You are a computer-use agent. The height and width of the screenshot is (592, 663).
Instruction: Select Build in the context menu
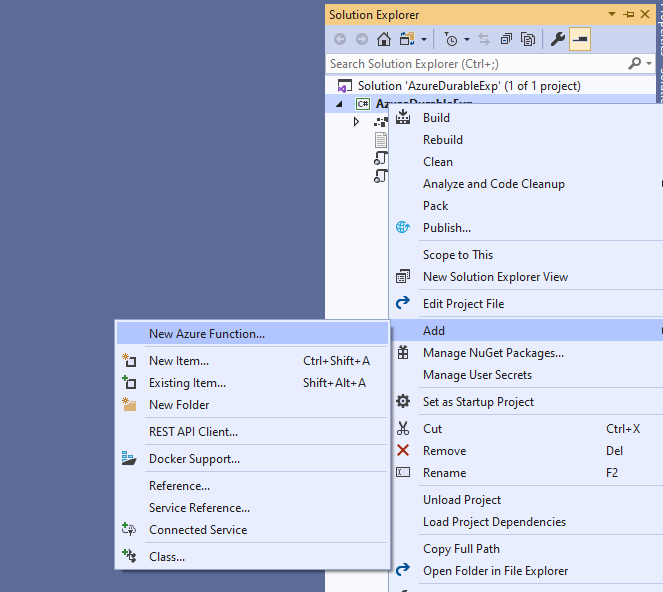[436, 118]
